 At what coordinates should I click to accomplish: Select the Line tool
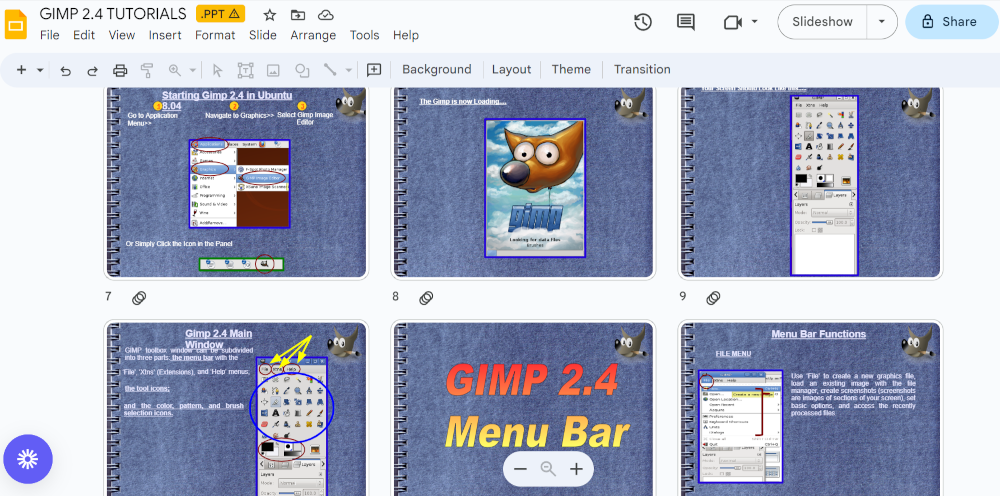(330, 70)
